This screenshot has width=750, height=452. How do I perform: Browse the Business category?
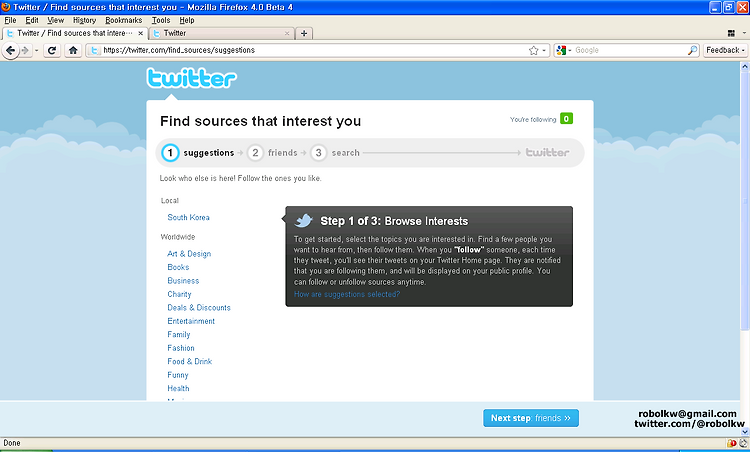[x=183, y=280]
